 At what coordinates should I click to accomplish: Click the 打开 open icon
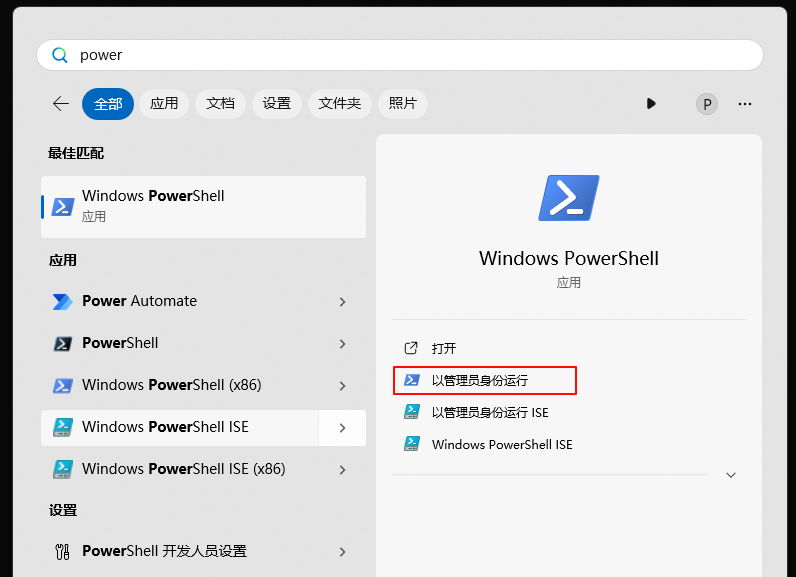[x=411, y=348]
